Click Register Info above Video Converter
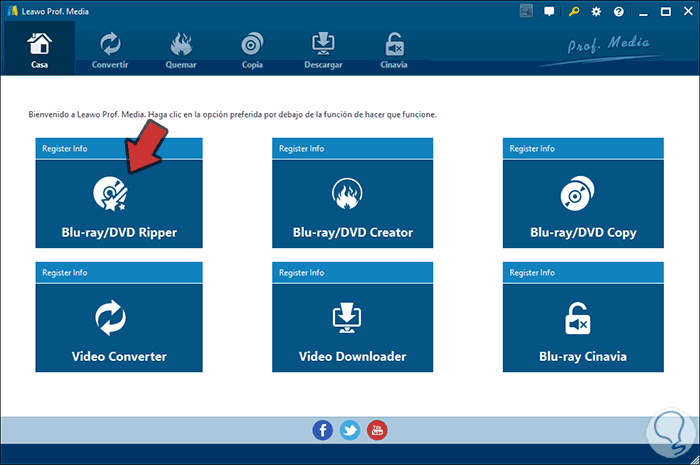 coord(65,273)
